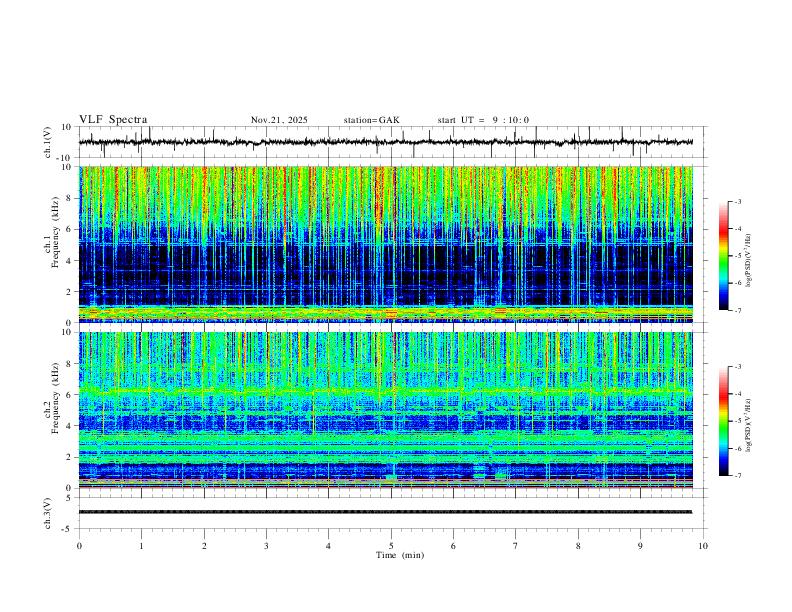792x612 pixels.
Task: Click the ch.1 voltage waveform trace
Action: 385,142
